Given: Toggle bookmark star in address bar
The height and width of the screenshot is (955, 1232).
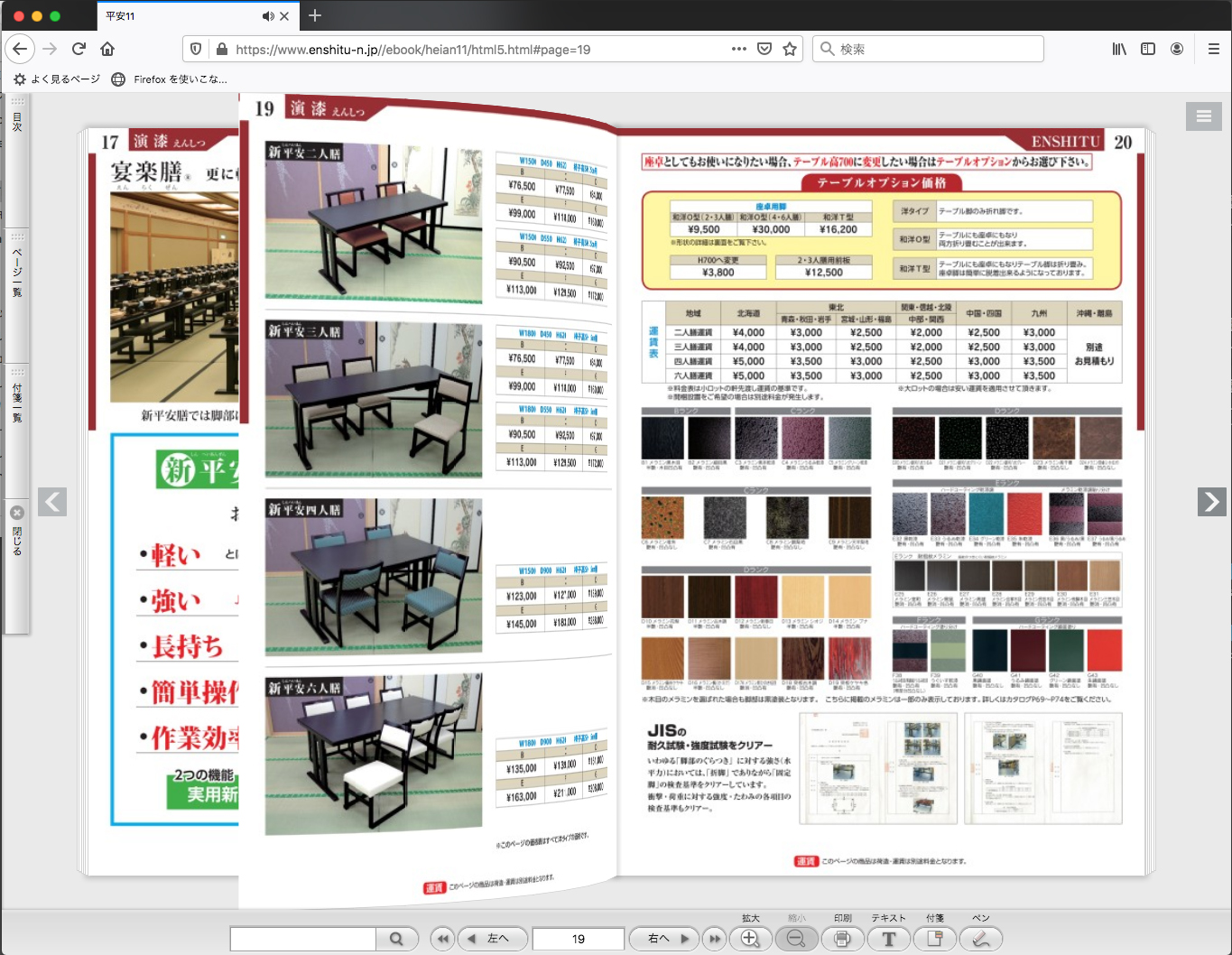Looking at the screenshot, I should coord(790,49).
